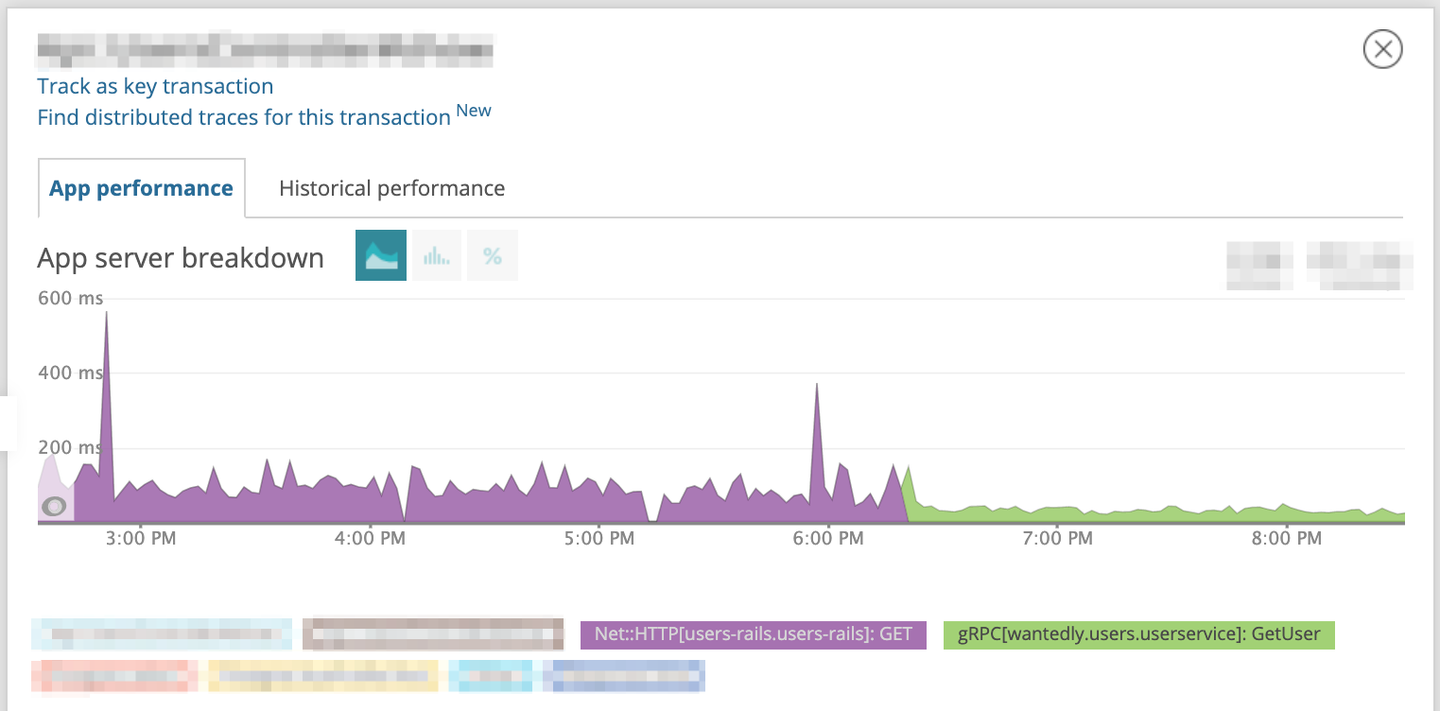Click the 4:00 PM time axis label
Viewport: 1440px width, 711px height.
tap(370, 538)
